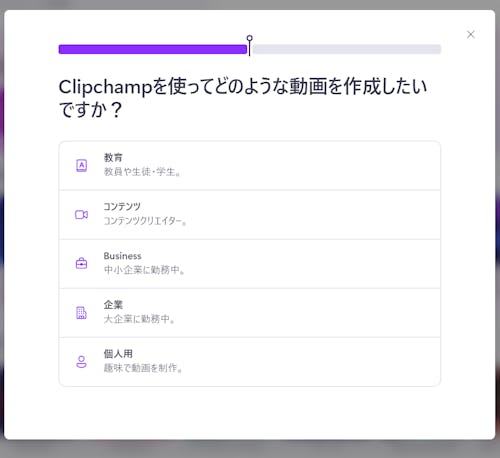Pick the Business option

click(250, 264)
